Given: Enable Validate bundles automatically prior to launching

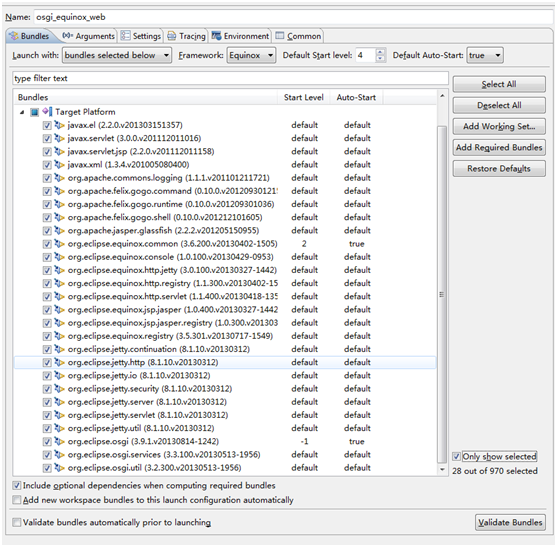Looking at the screenshot, I should (x=17, y=522).
